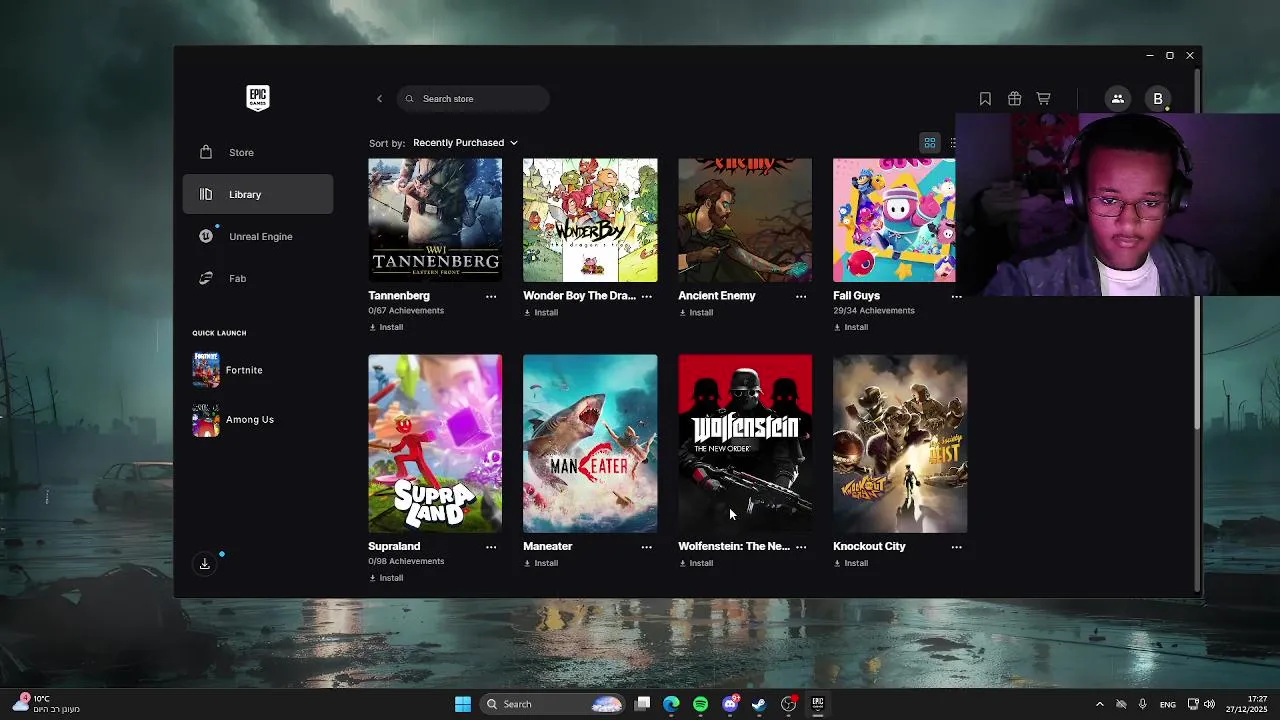Image resolution: width=1280 pixels, height=720 pixels.
Task: Install Maneater
Action: 541,563
